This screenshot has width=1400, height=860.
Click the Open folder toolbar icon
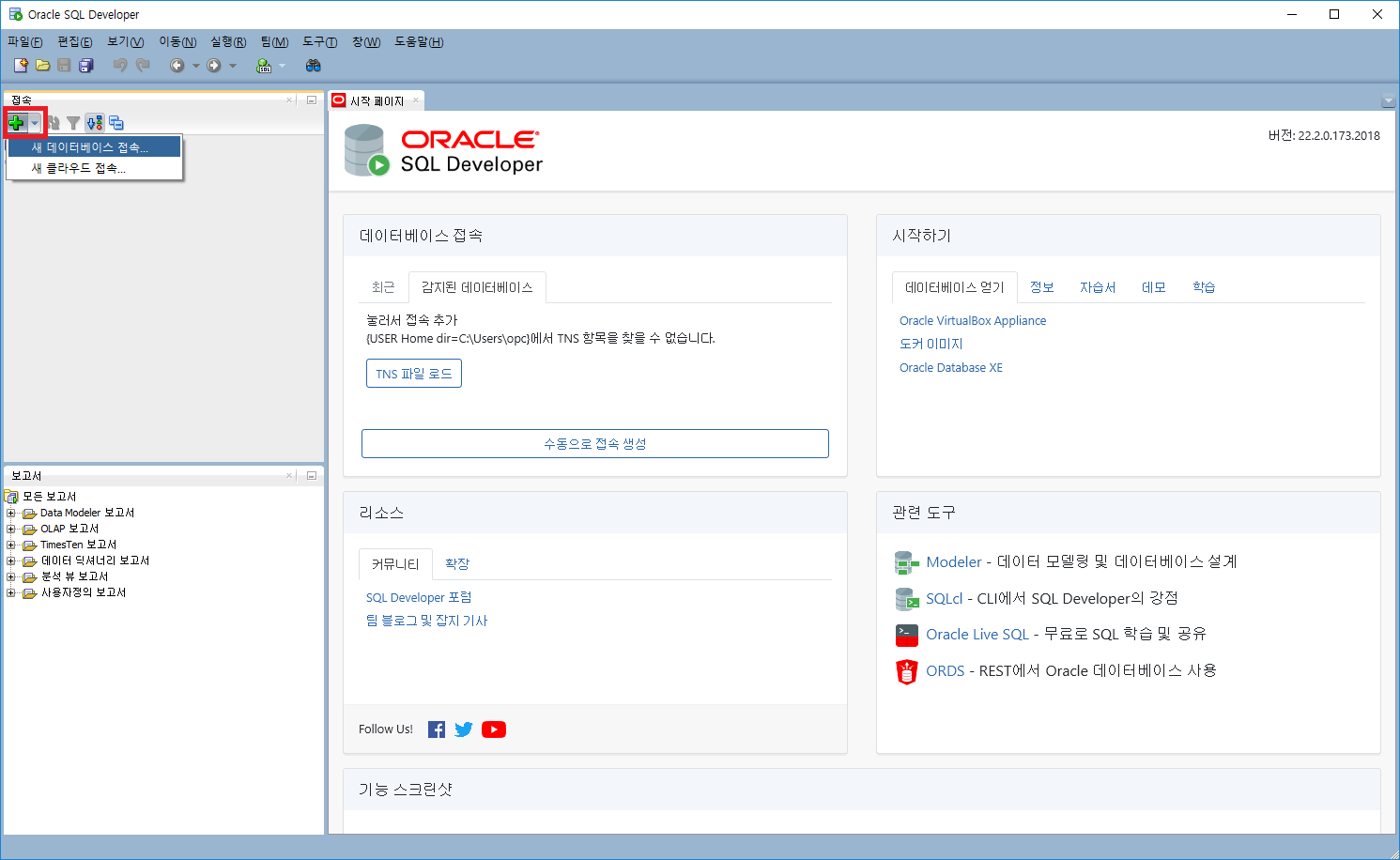[42, 65]
